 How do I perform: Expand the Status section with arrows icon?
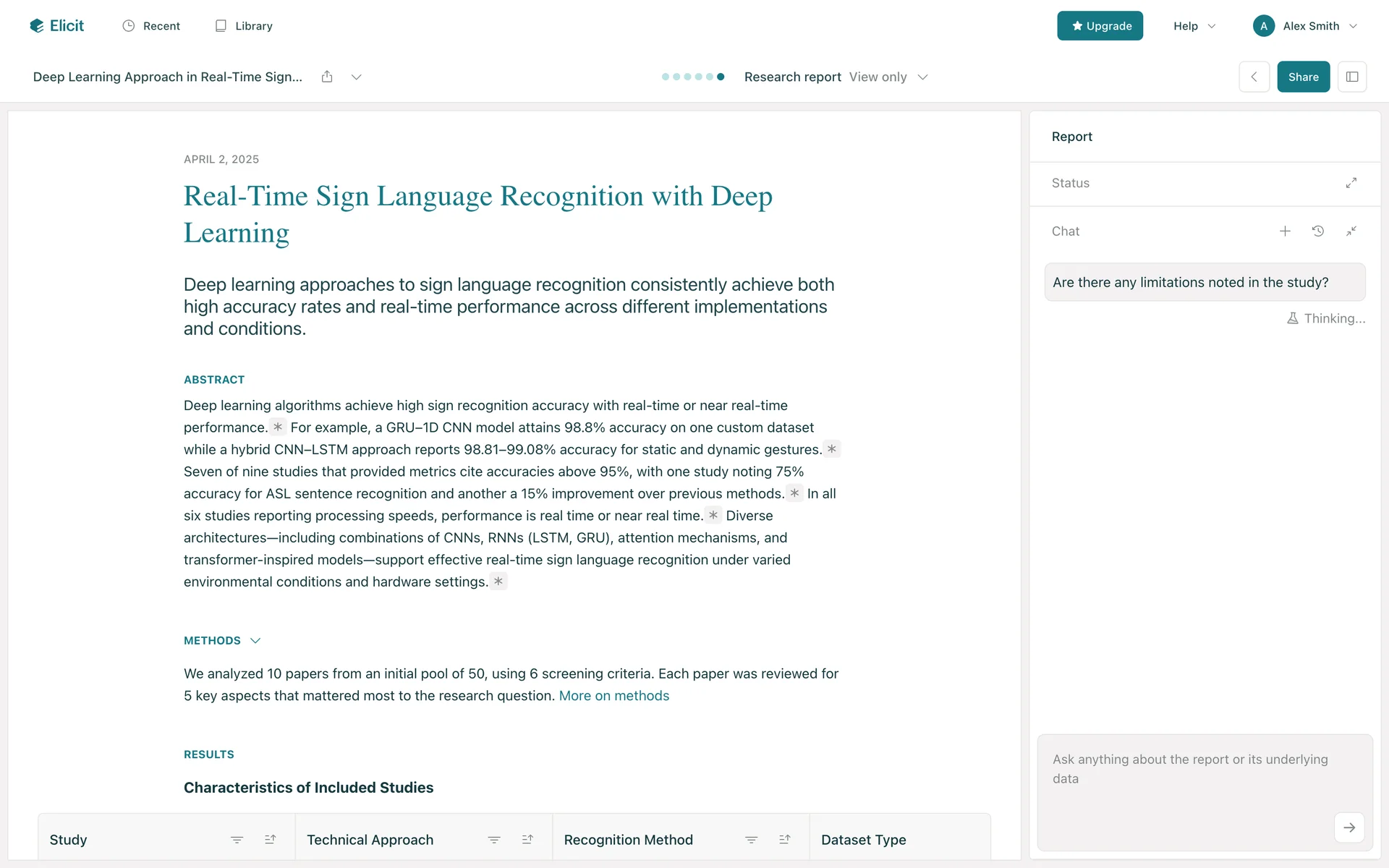(x=1351, y=183)
